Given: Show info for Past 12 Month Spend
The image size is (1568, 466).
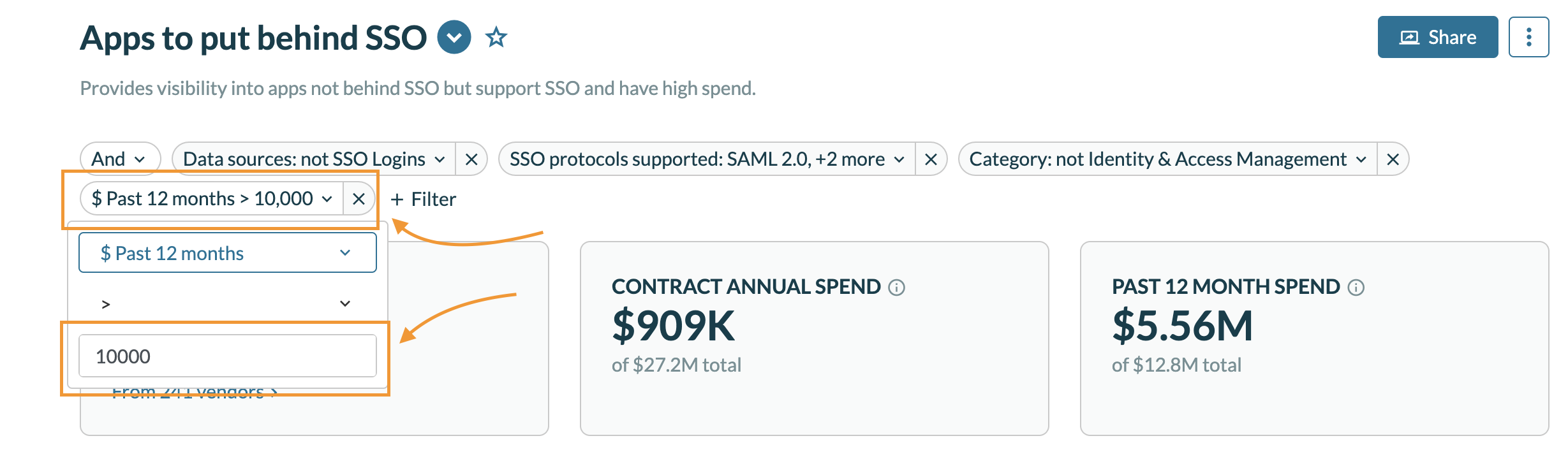Looking at the screenshot, I should click(x=1356, y=288).
